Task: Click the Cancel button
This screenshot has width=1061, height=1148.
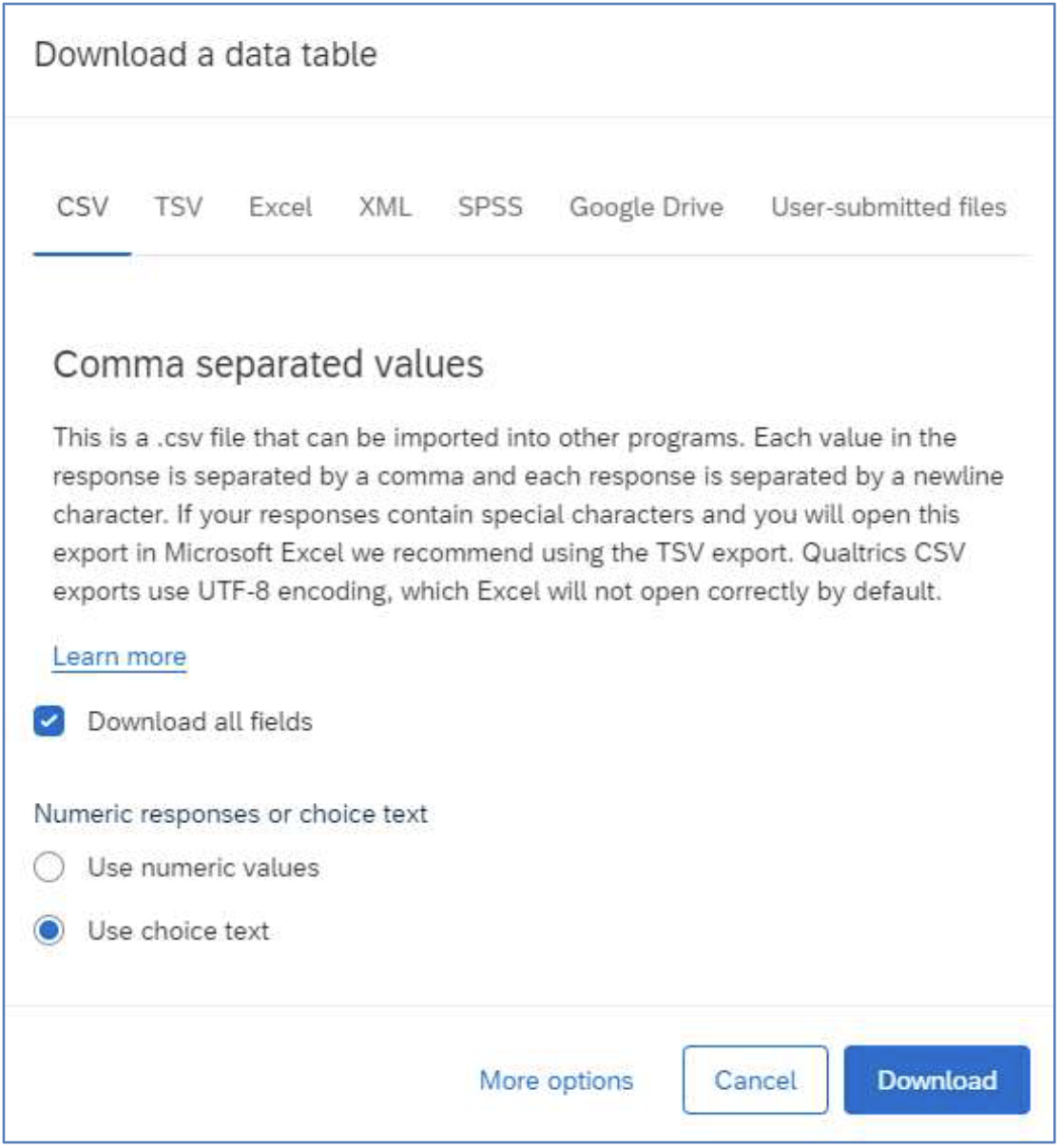Action: point(756,1081)
